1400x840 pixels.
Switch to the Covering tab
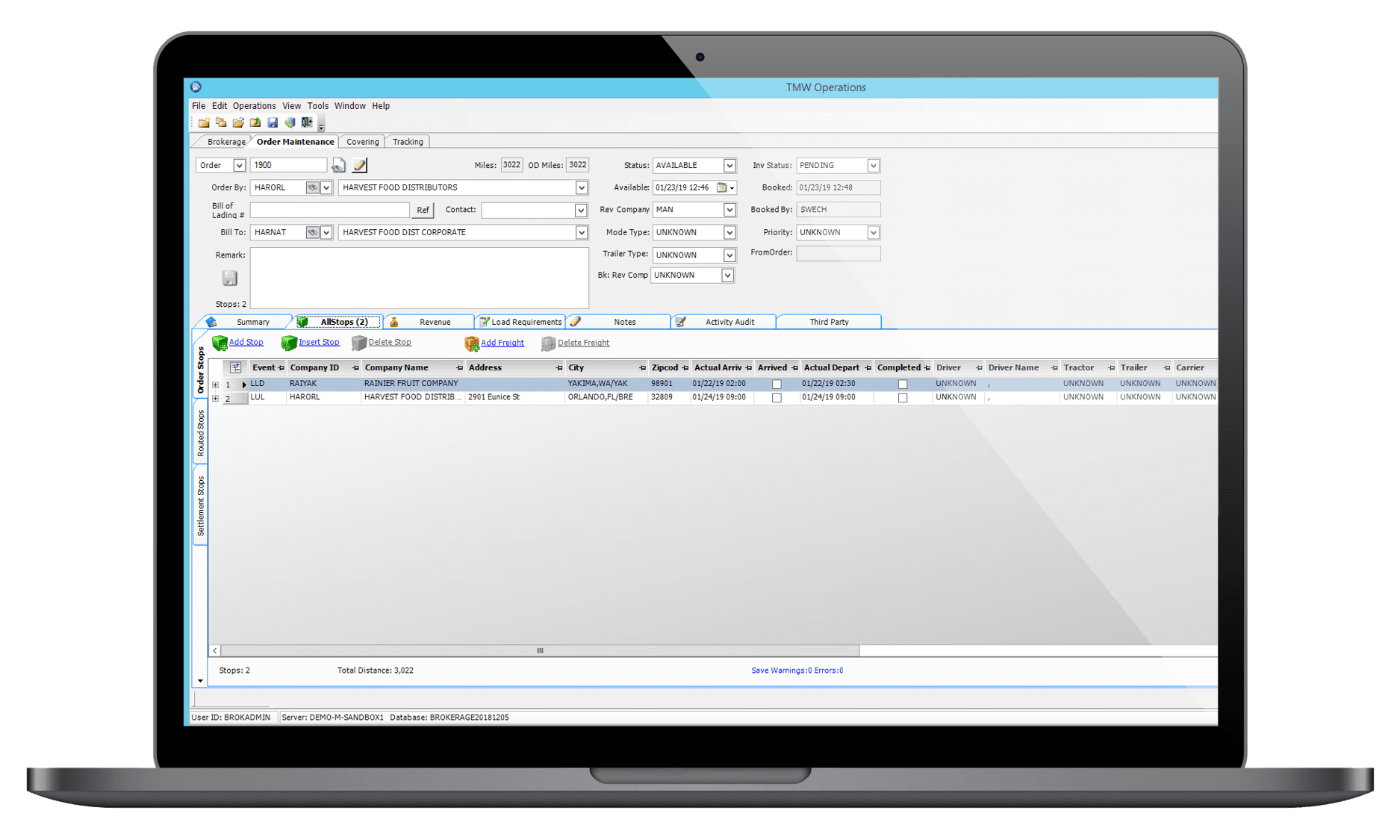click(x=362, y=141)
